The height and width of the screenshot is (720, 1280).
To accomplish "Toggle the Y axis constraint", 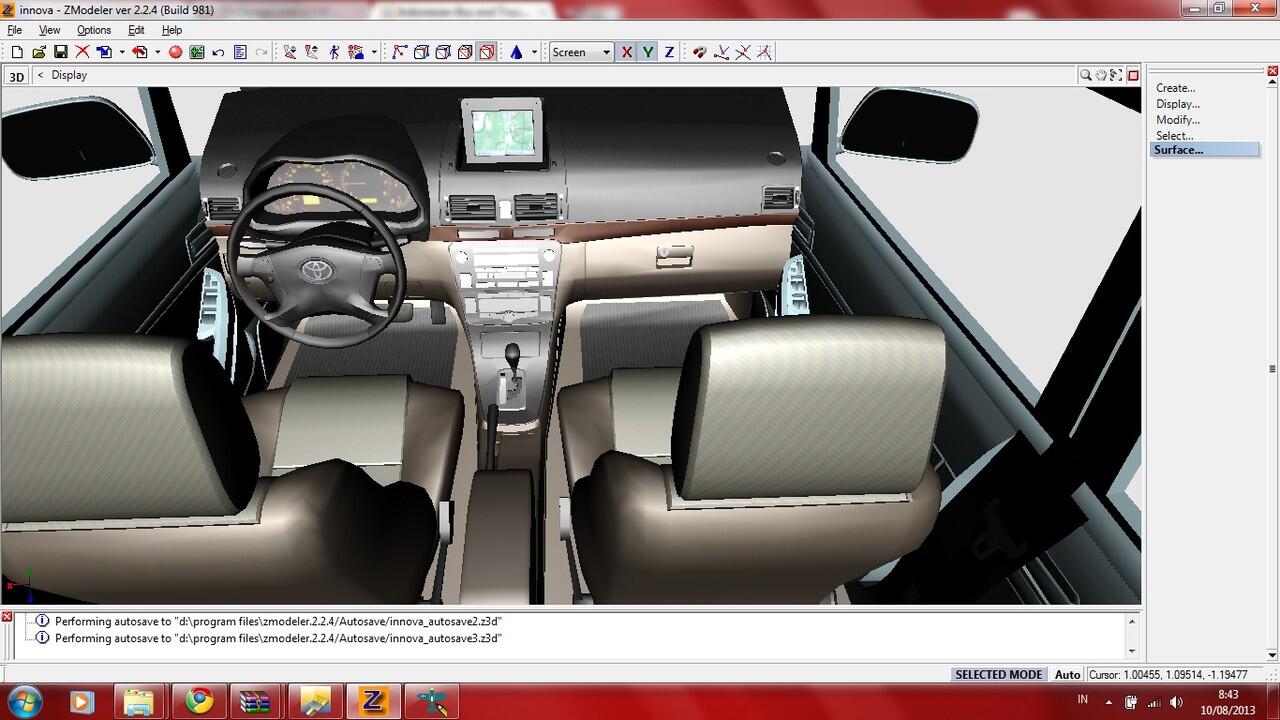I will [x=648, y=52].
